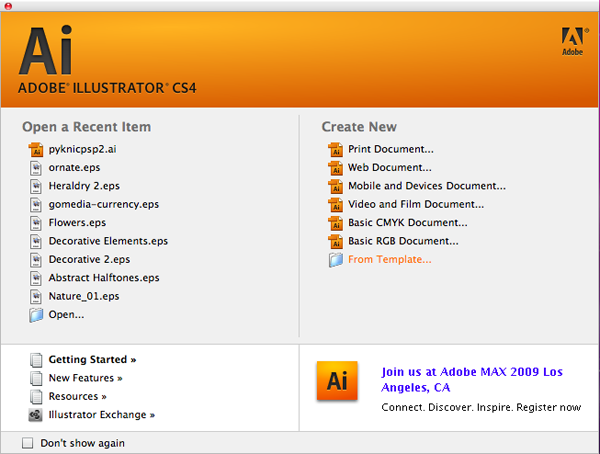Click the Ai icon beside Web Document

[336, 168]
